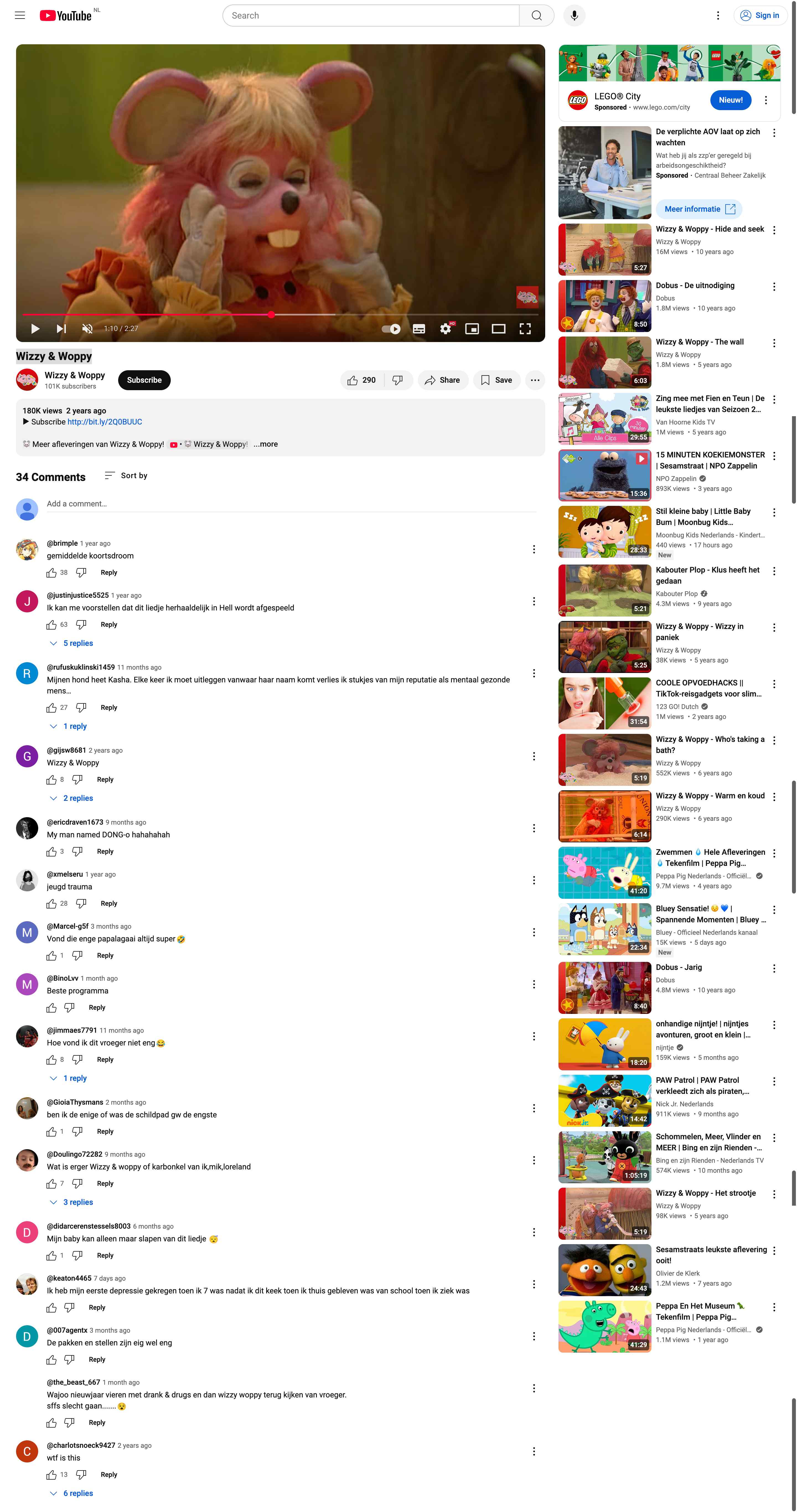
Task: Unmute the video with the speaker icon
Action: click(x=87, y=329)
